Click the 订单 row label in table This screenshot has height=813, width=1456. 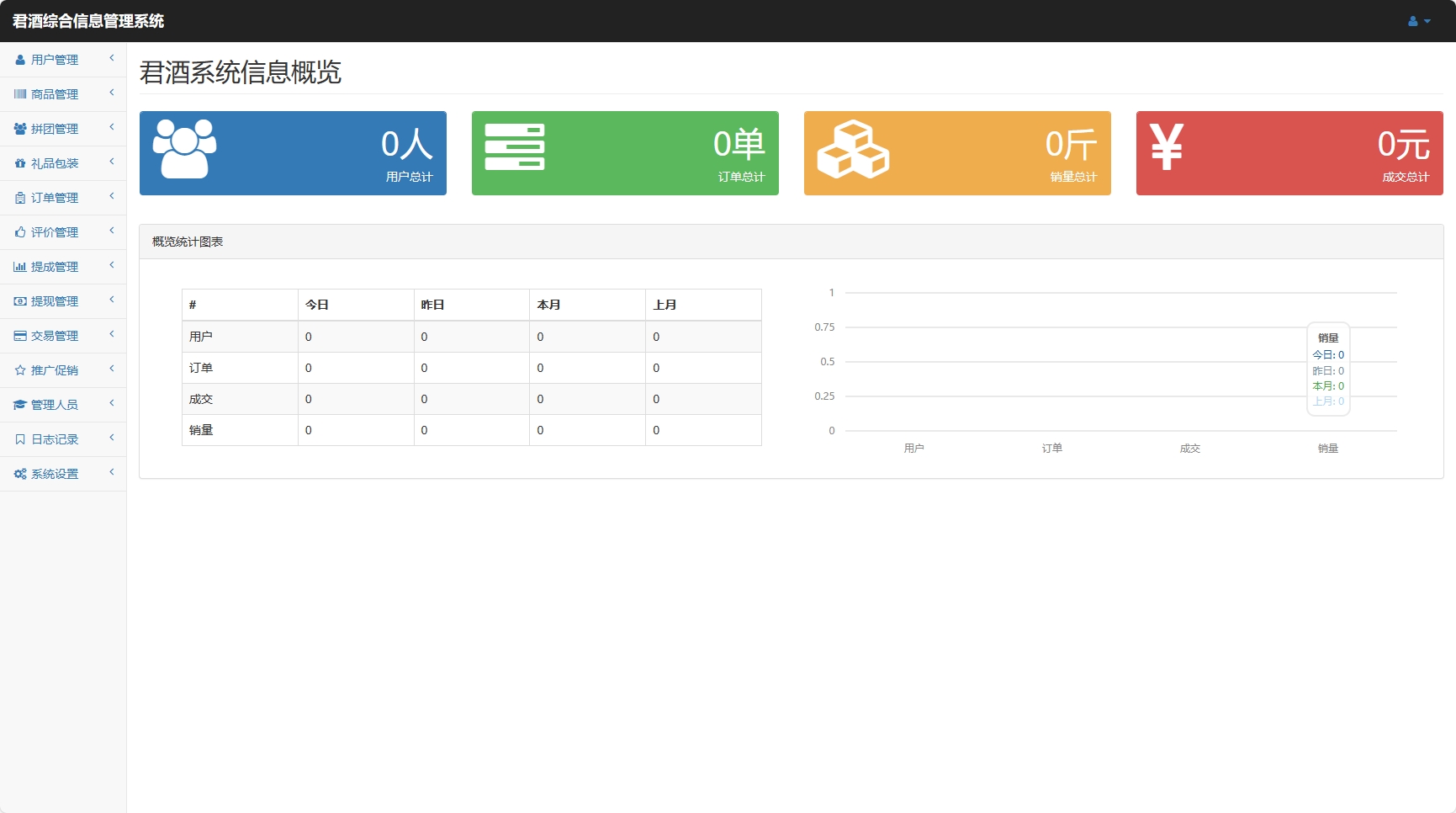(x=201, y=368)
